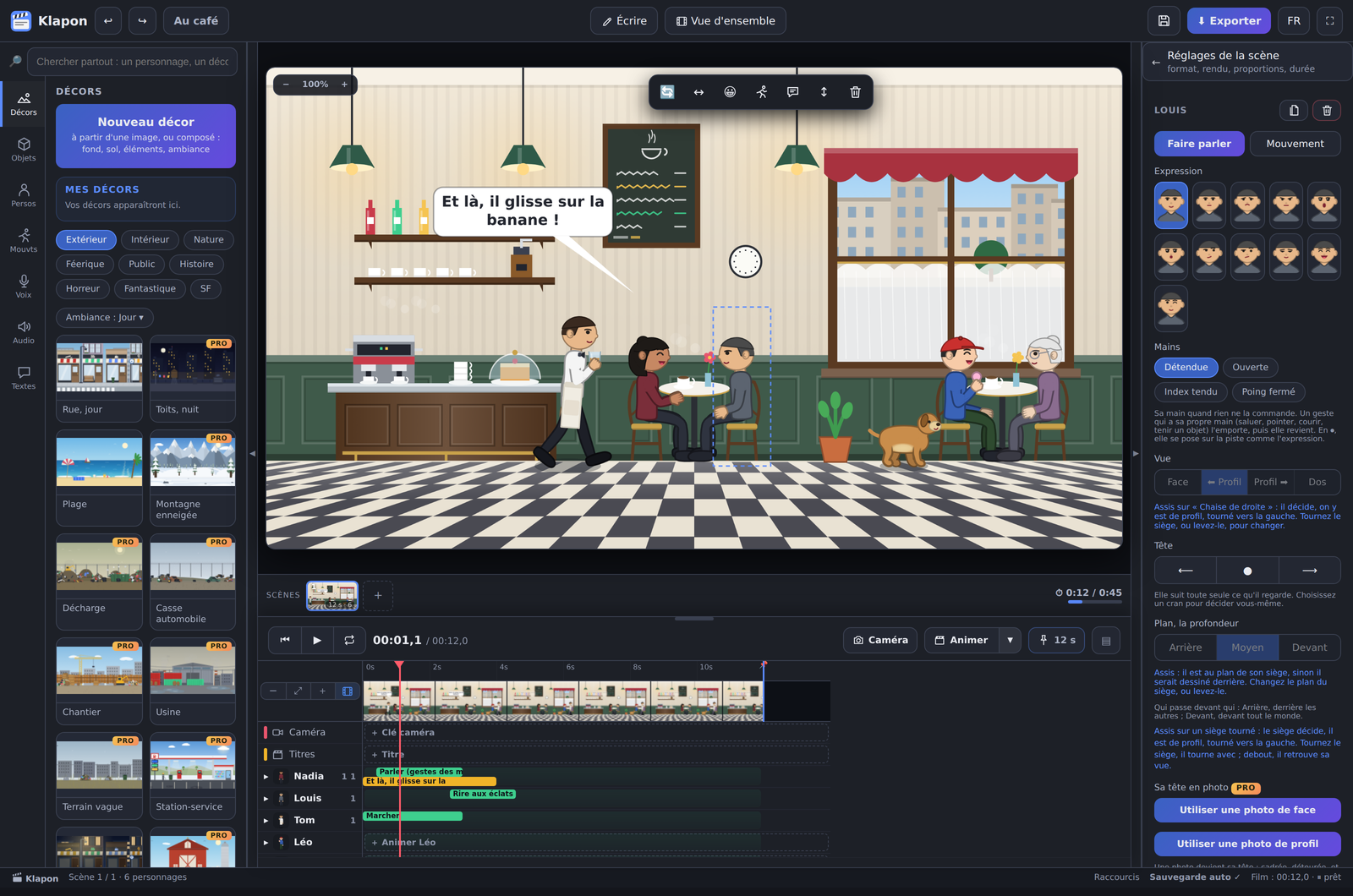Toggle loop playback button

coord(349,640)
